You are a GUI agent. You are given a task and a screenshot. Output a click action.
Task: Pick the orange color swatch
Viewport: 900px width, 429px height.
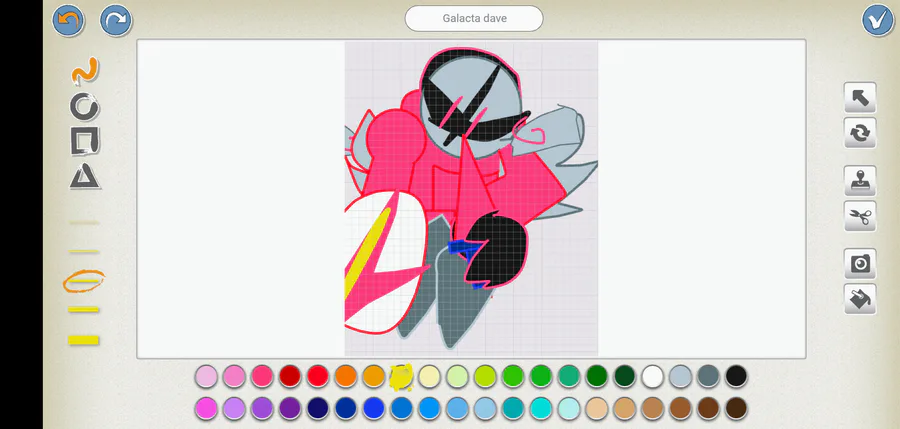(346, 376)
